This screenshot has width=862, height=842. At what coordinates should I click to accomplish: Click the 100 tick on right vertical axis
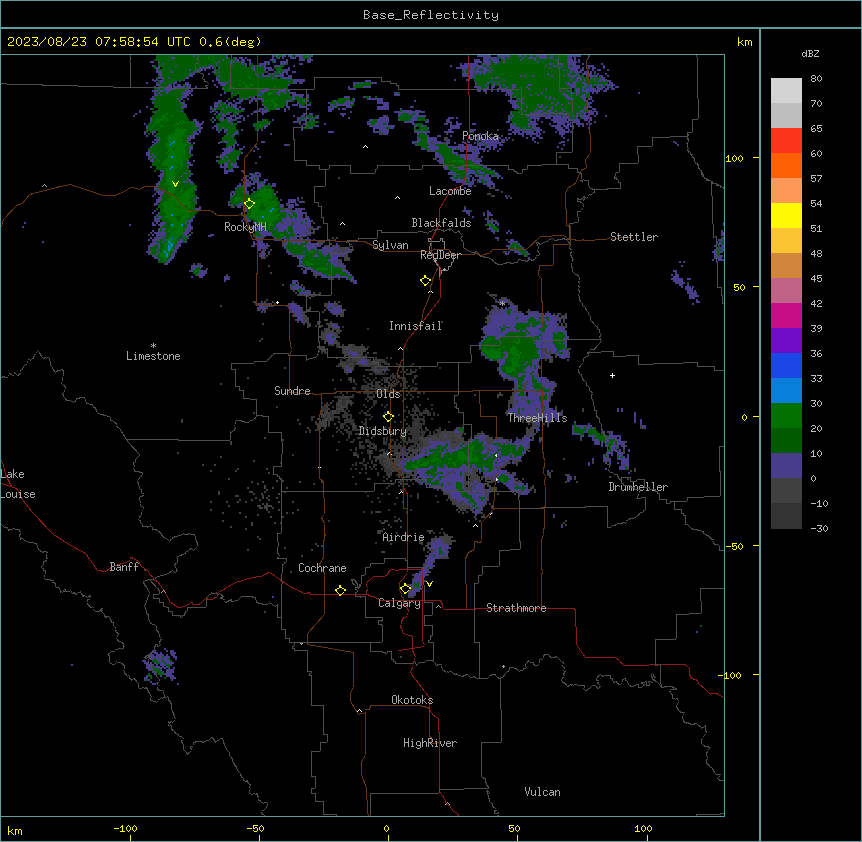click(x=734, y=158)
